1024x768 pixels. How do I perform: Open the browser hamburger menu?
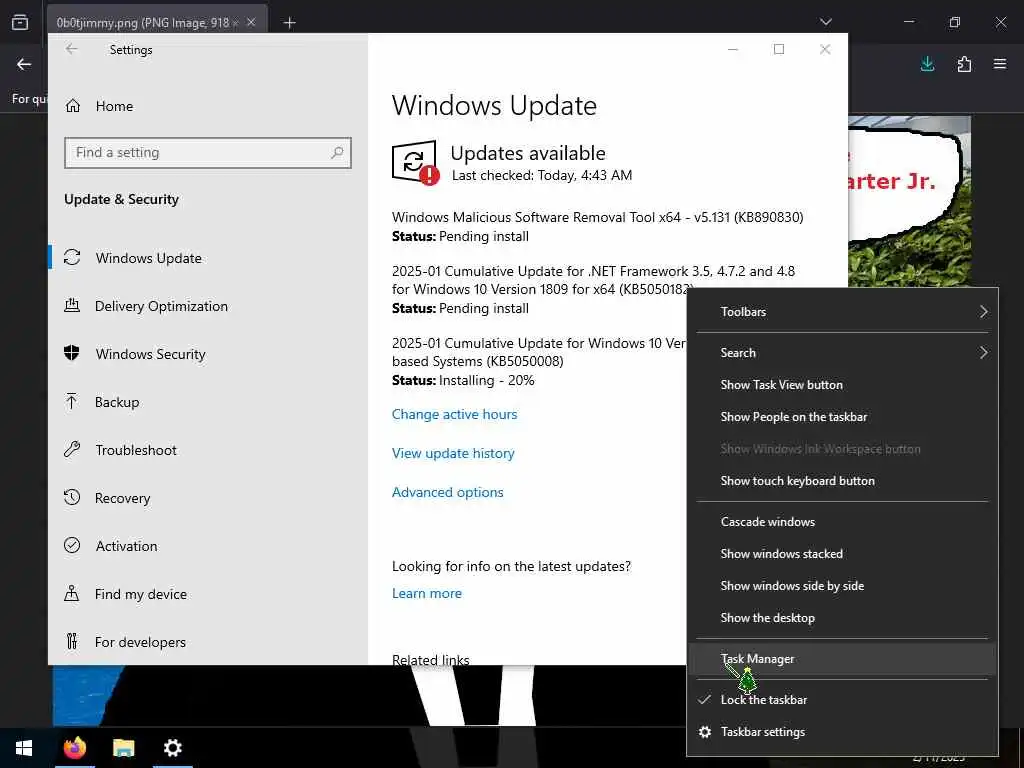click(x=1000, y=64)
